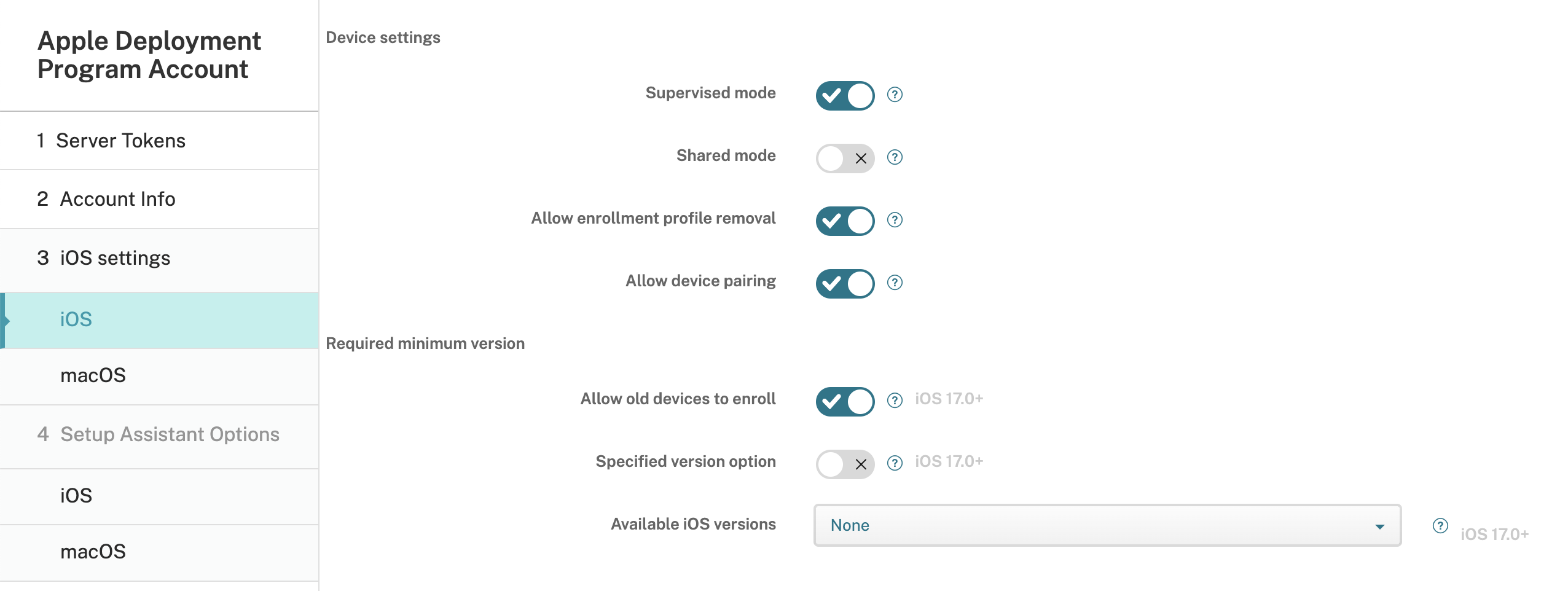Screen dimensions: 1568x591
Task: Click help icon for enrollment profile removal
Action: coord(895,220)
